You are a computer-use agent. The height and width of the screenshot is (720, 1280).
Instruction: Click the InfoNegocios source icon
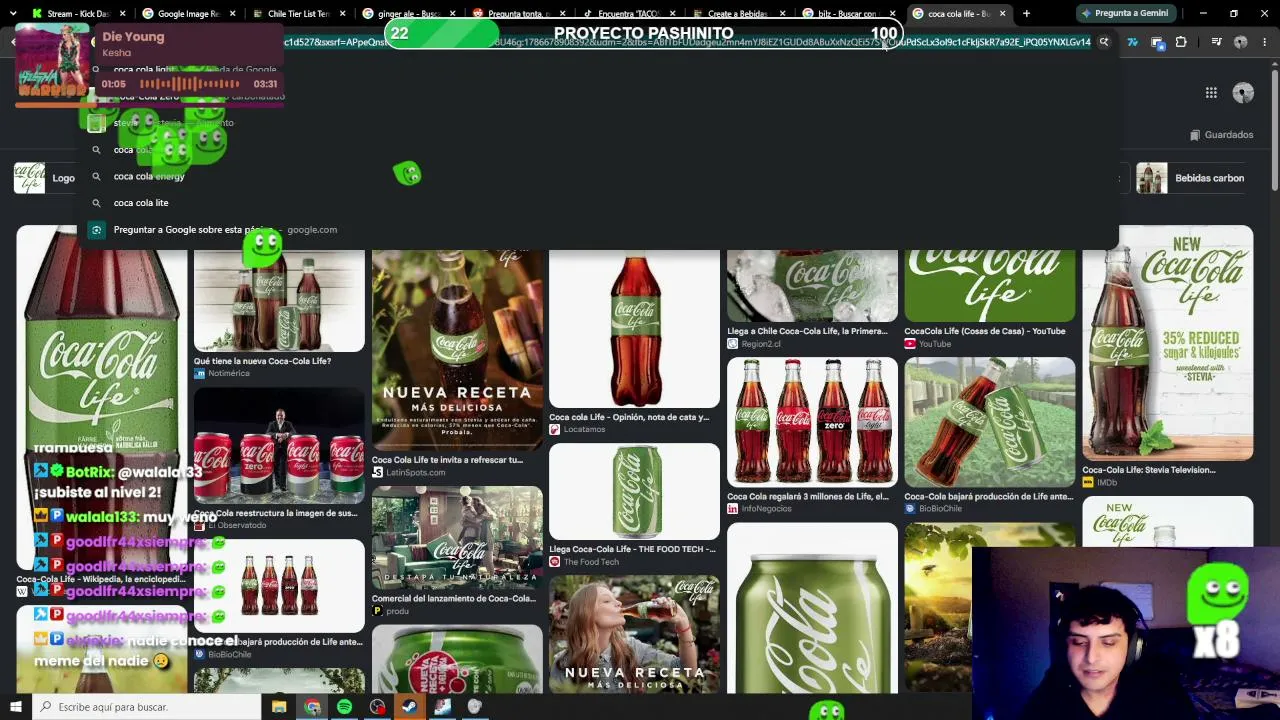(x=733, y=509)
